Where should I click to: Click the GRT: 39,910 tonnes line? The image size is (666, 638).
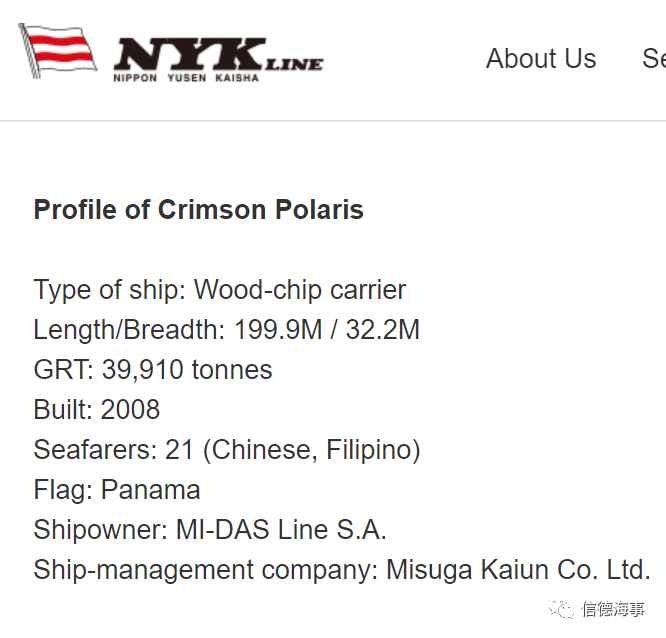pos(153,370)
